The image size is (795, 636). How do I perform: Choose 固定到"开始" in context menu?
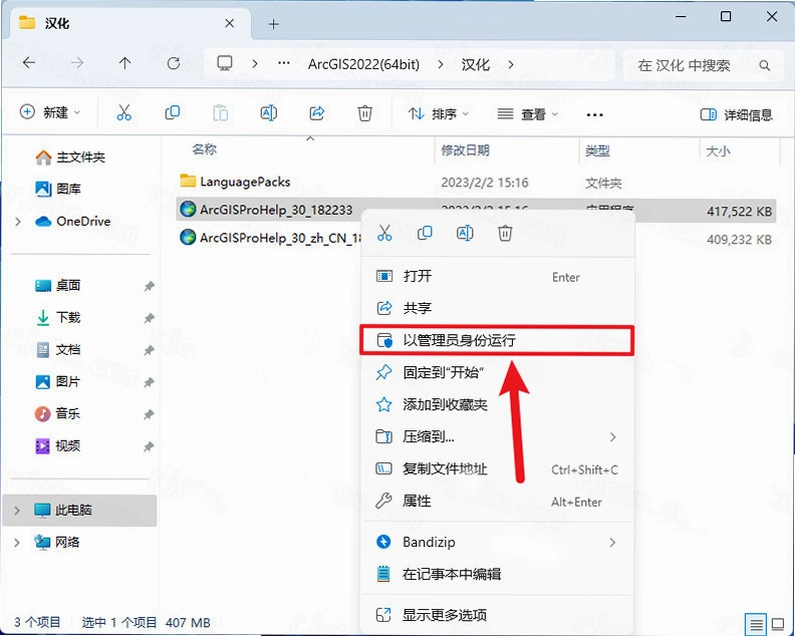pos(497,373)
